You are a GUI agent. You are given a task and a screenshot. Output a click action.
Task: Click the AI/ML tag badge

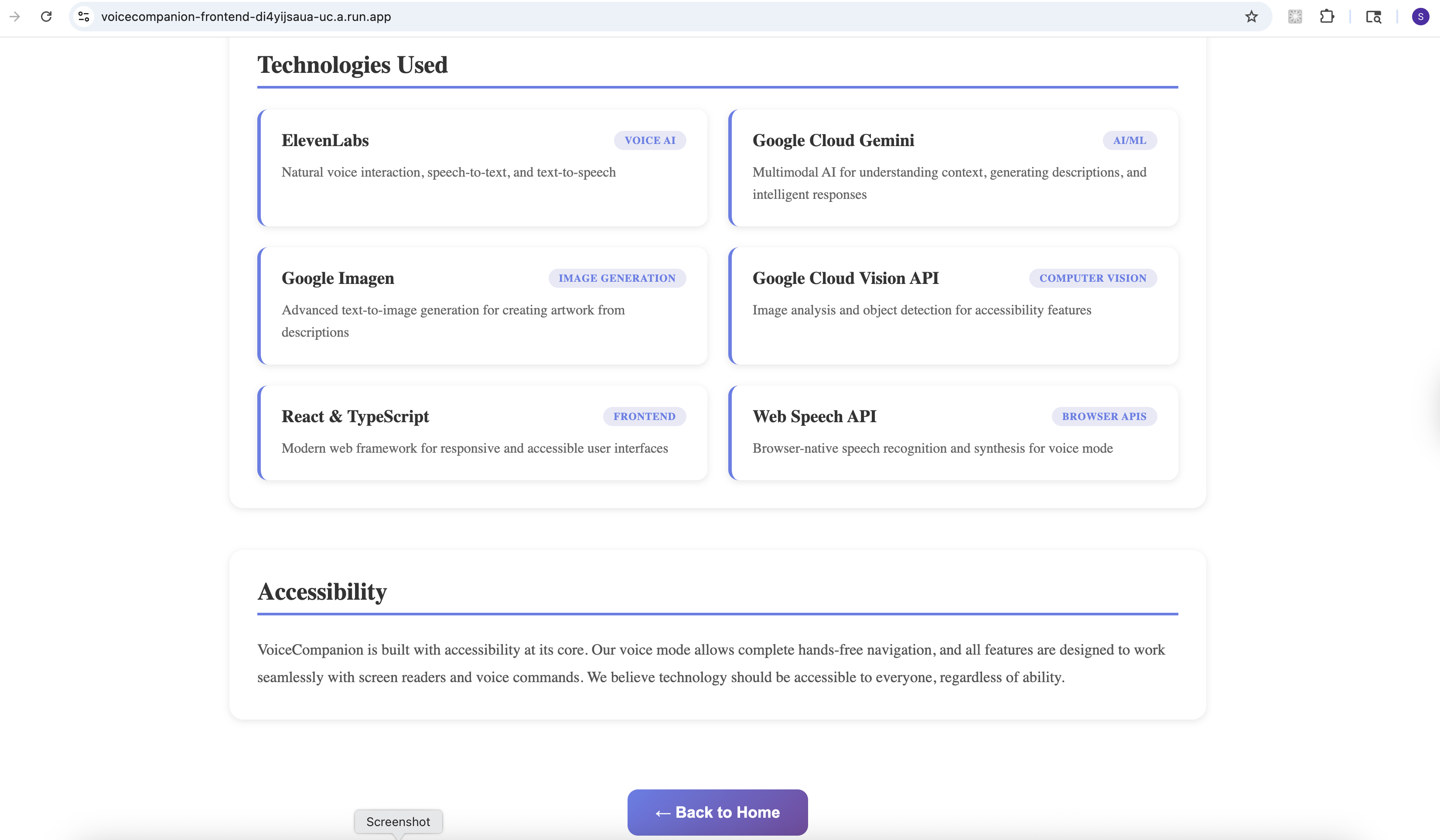click(1129, 140)
